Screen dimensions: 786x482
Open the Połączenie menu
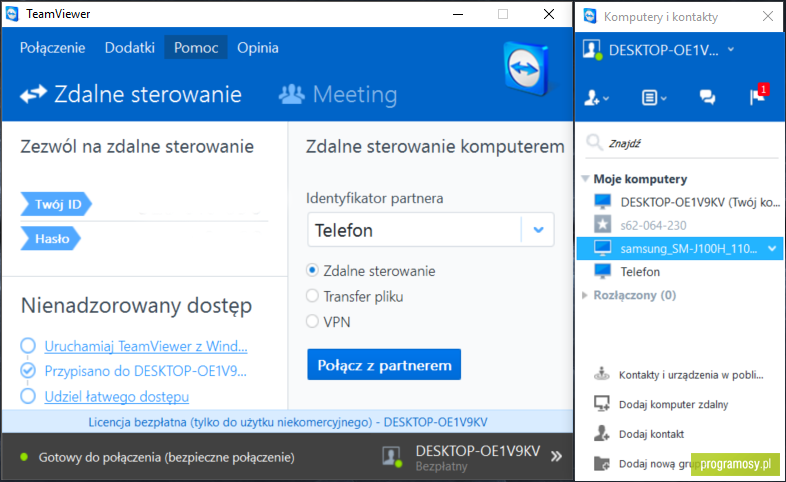(52, 48)
